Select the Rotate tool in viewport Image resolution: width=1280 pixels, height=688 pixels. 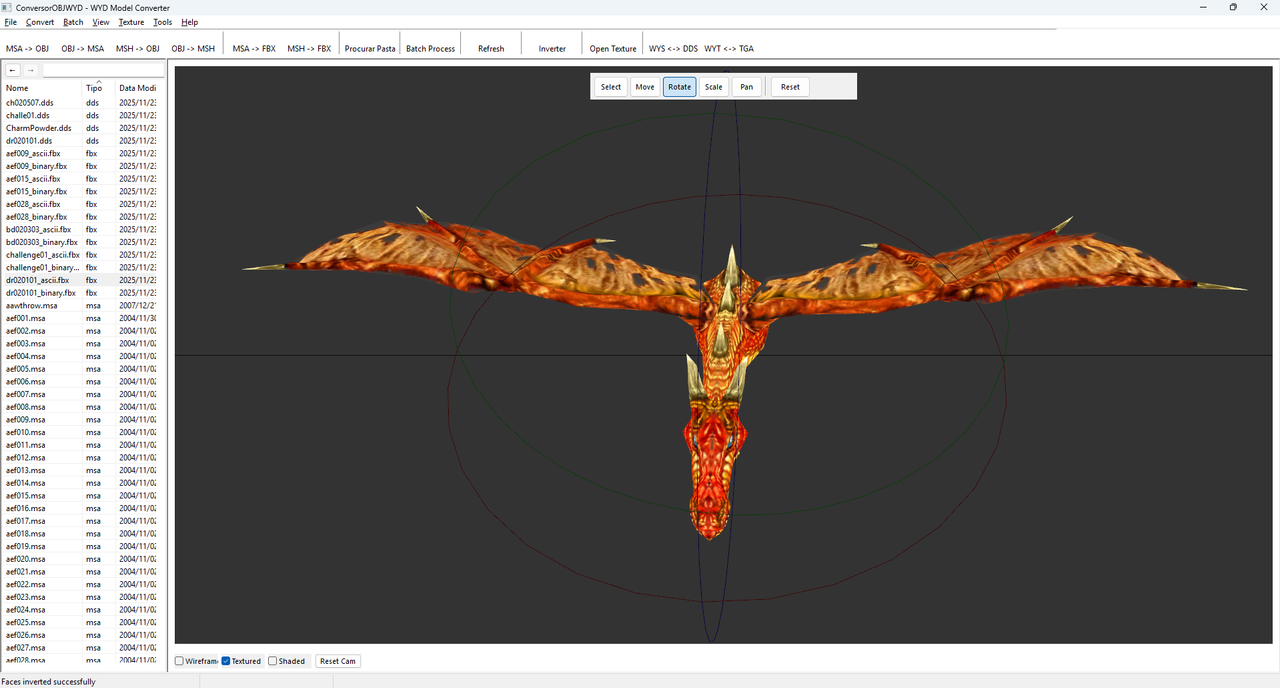pyautogui.click(x=679, y=87)
